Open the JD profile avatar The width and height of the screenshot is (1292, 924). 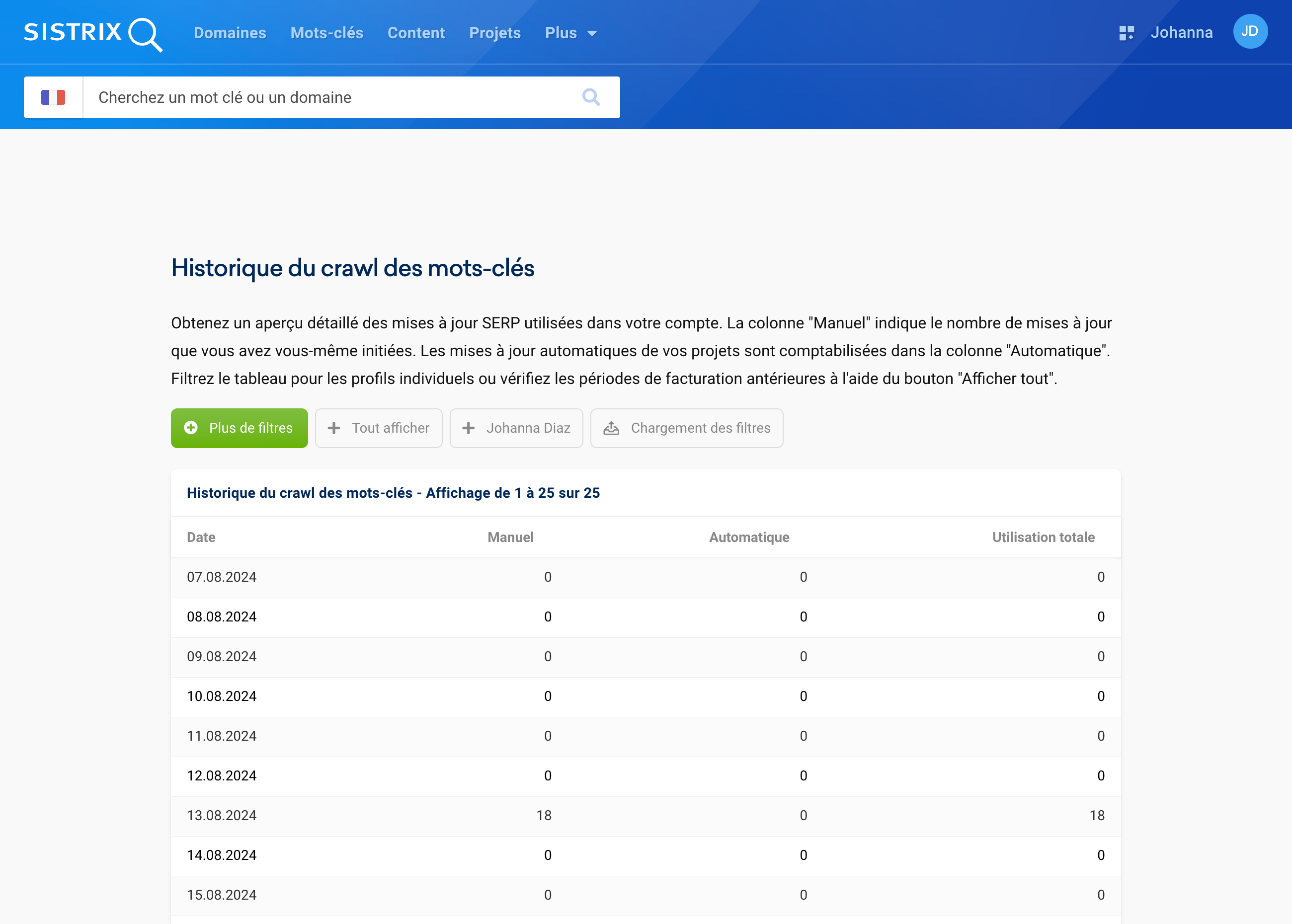click(x=1250, y=31)
